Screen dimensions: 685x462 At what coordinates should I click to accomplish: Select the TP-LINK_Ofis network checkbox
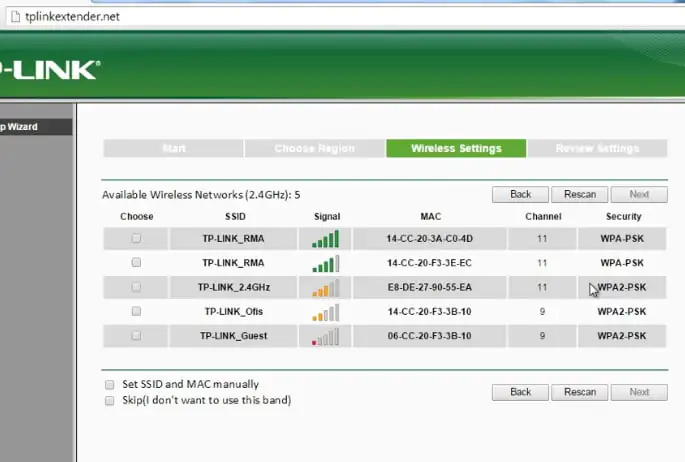pyautogui.click(x=136, y=311)
